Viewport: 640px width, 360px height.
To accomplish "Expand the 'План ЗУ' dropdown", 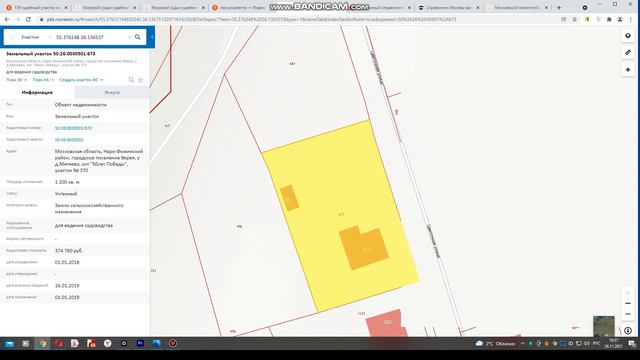I will [16, 80].
